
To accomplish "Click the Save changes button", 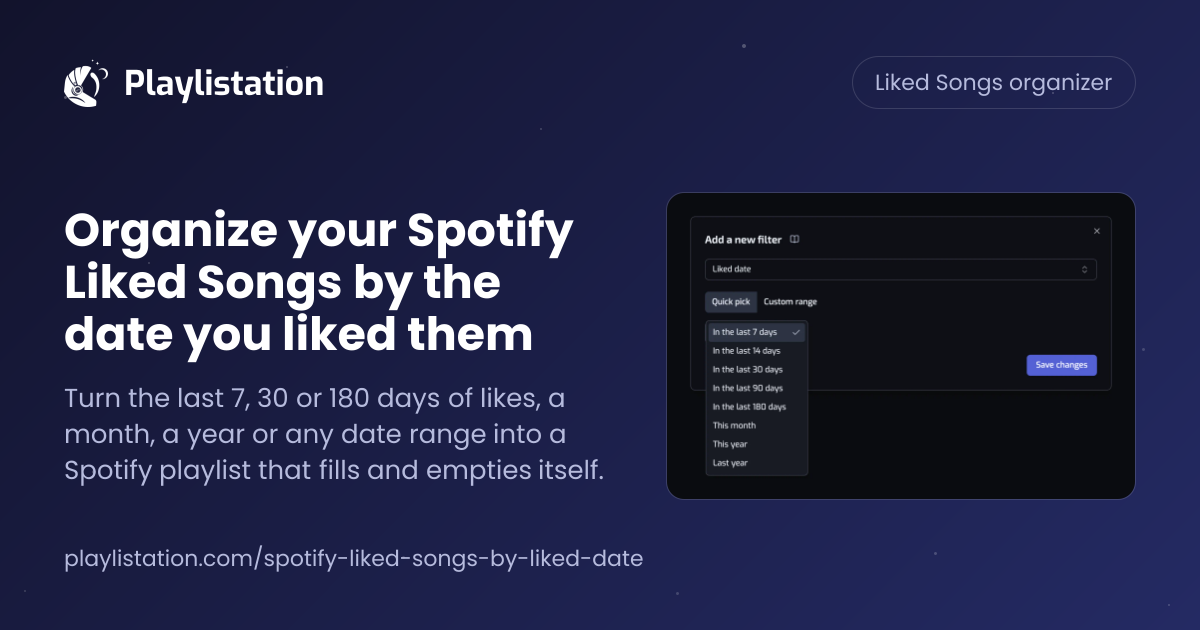I will pyautogui.click(x=1061, y=365).
